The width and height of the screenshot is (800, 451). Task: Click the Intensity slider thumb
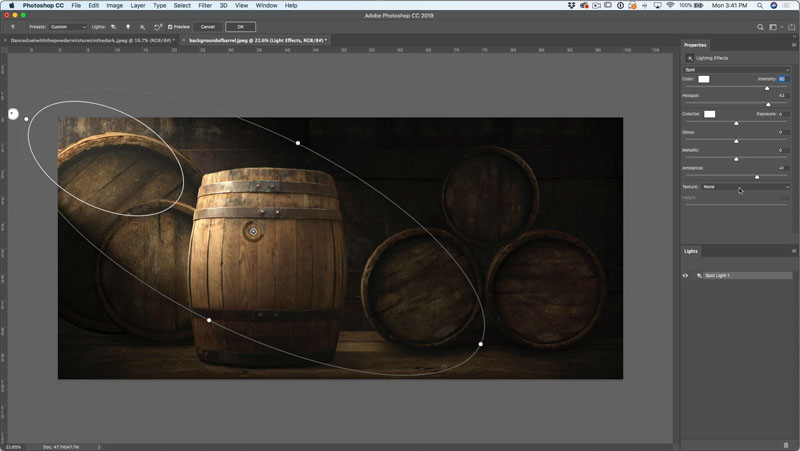tap(767, 88)
